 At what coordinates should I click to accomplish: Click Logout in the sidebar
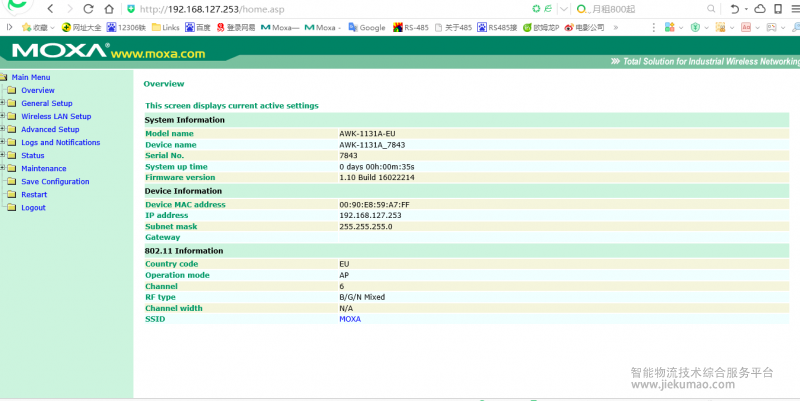(33, 208)
